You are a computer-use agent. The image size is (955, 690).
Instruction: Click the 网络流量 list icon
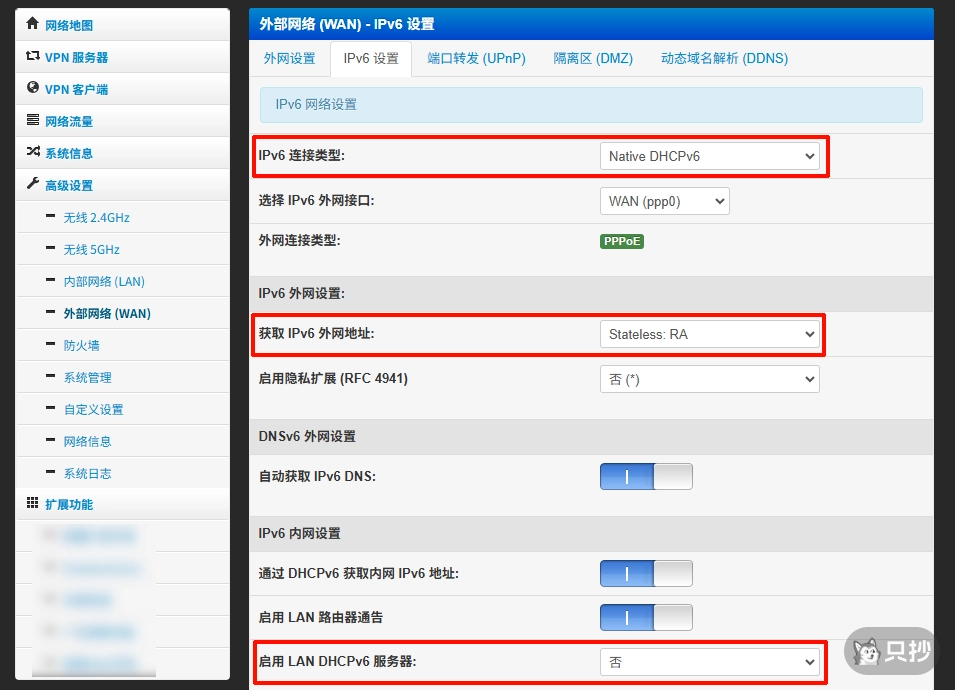point(33,121)
